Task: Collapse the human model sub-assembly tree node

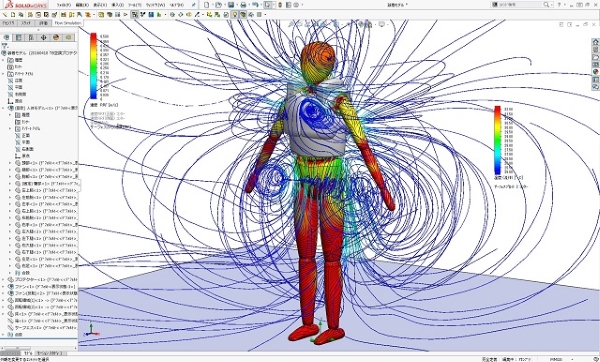Action: pos(3,108)
